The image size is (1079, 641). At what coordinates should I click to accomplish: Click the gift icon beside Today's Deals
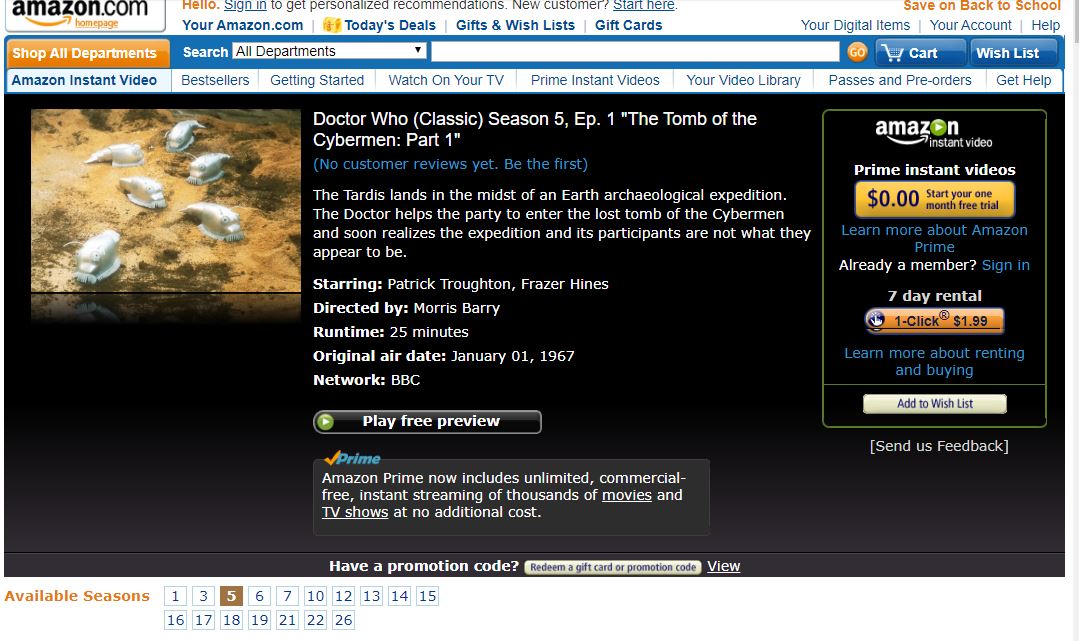[x=332, y=25]
